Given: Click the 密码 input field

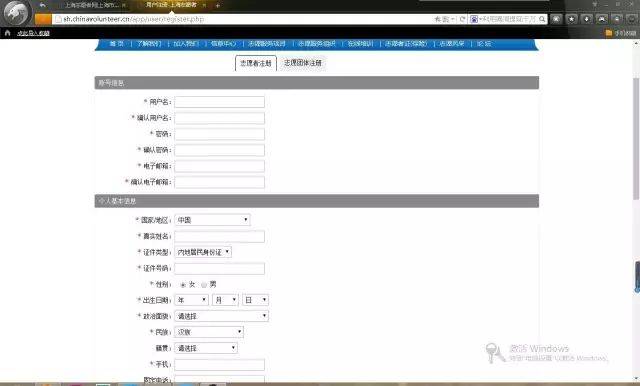Looking at the screenshot, I should coord(220,134).
